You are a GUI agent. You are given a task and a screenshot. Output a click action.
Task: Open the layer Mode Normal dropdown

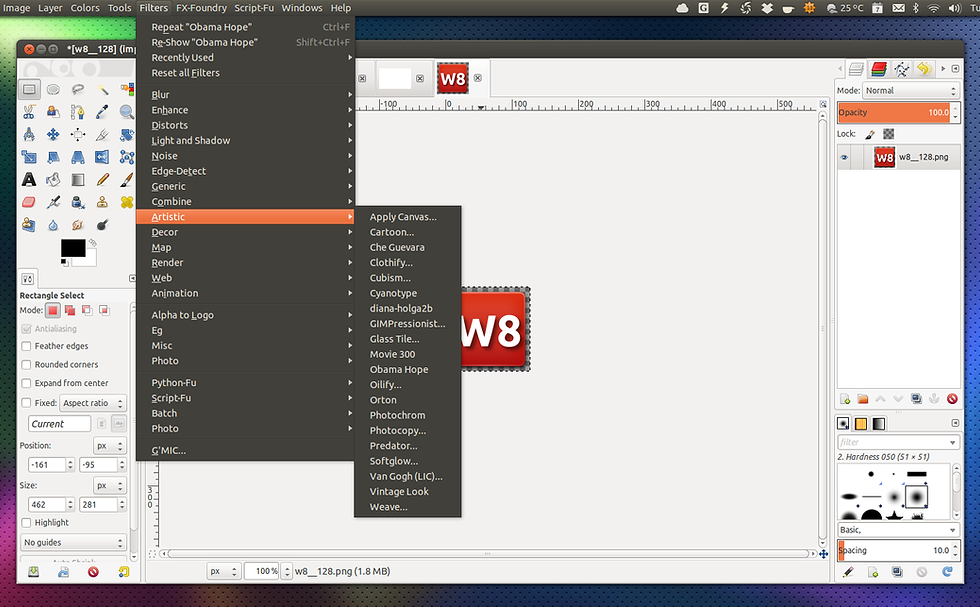pos(911,91)
